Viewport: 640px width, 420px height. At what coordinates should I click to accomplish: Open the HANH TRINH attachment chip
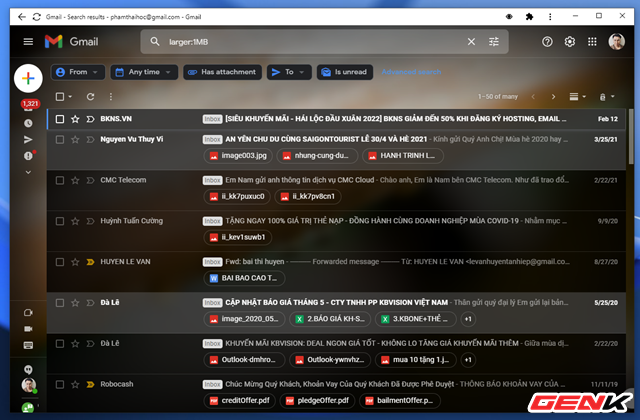tap(403, 156)
